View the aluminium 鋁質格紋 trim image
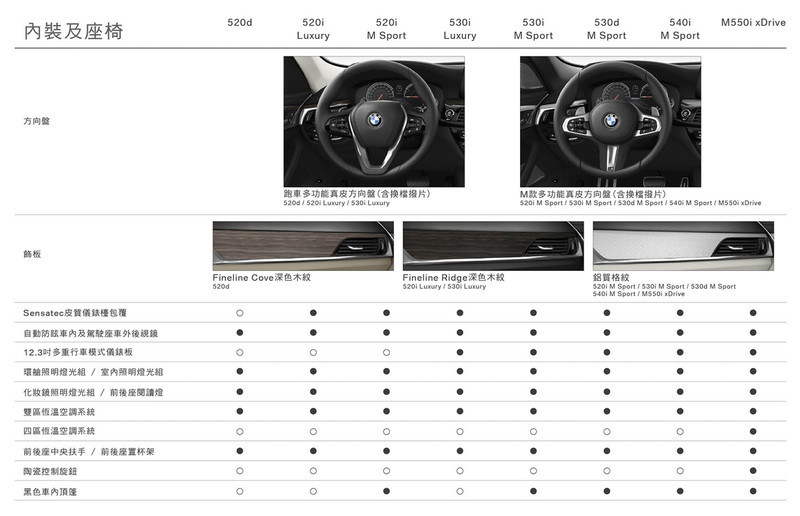Screen dimensions: 800x516 [x=683, y=245]
